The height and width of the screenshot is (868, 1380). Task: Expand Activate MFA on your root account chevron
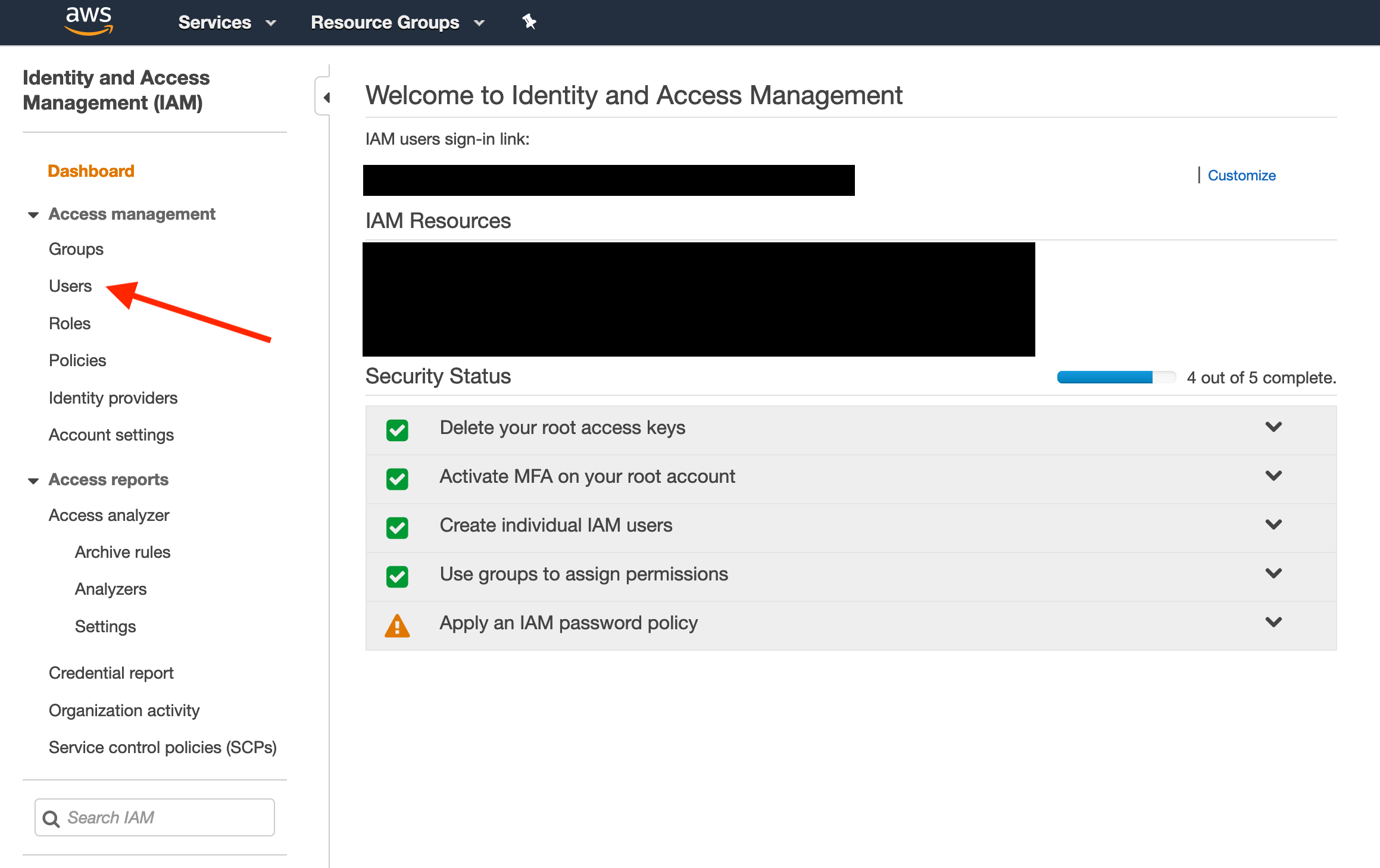[1273, 476]
